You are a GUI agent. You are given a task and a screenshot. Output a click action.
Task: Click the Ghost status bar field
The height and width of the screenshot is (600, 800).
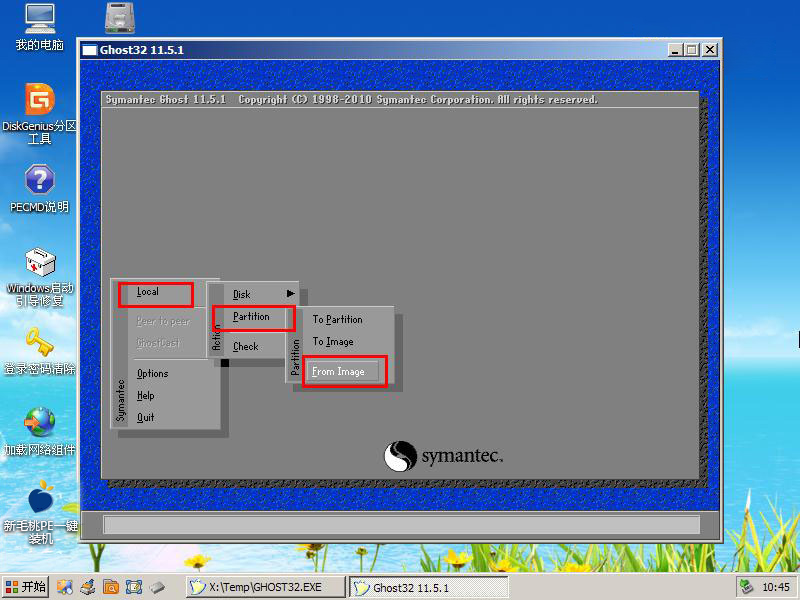402,524
